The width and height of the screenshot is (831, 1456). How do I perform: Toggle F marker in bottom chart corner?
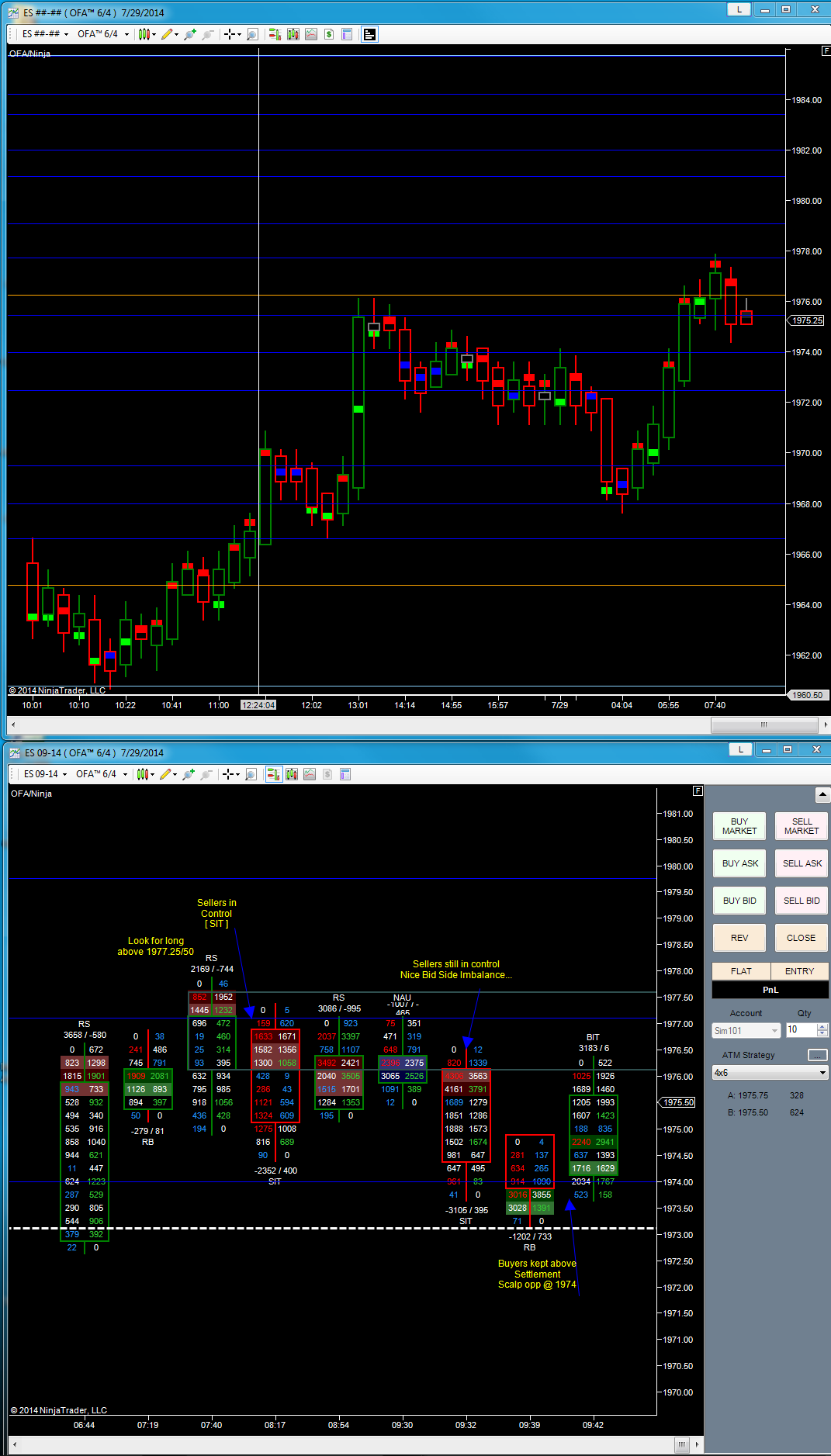pos(698,790)
